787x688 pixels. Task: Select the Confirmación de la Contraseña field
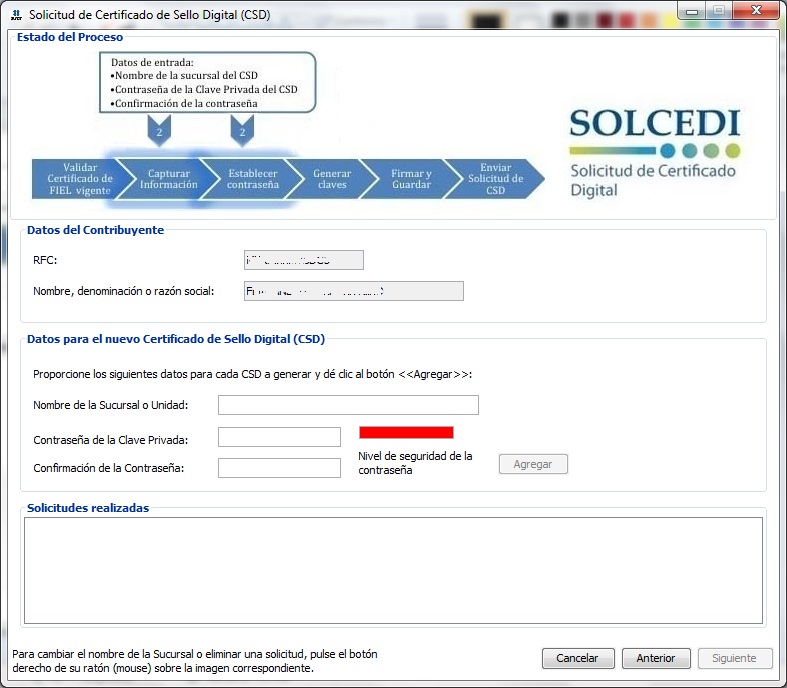279,468
